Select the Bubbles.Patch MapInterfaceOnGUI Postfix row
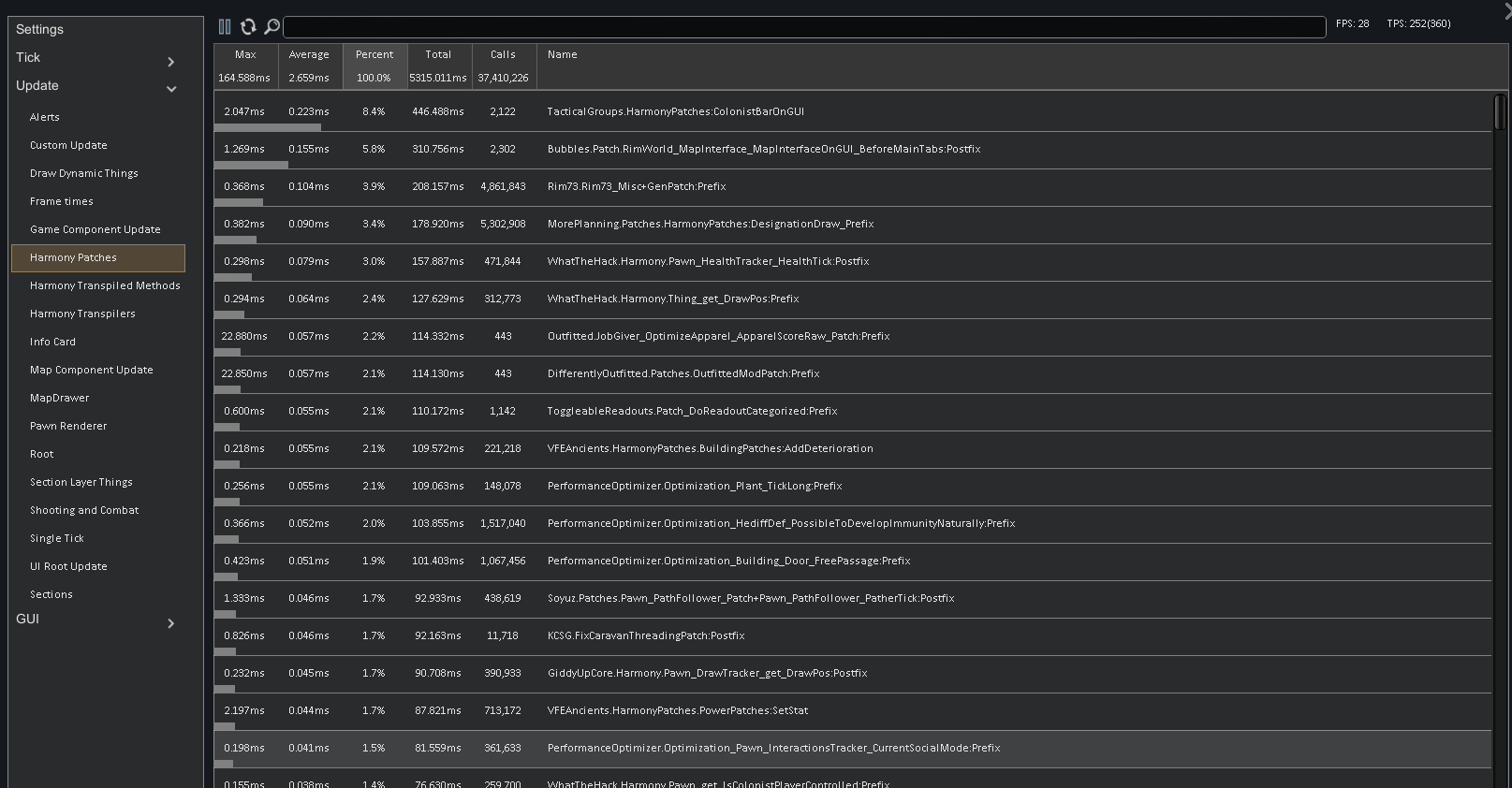 pyautogui.click(x=853, y=150)
